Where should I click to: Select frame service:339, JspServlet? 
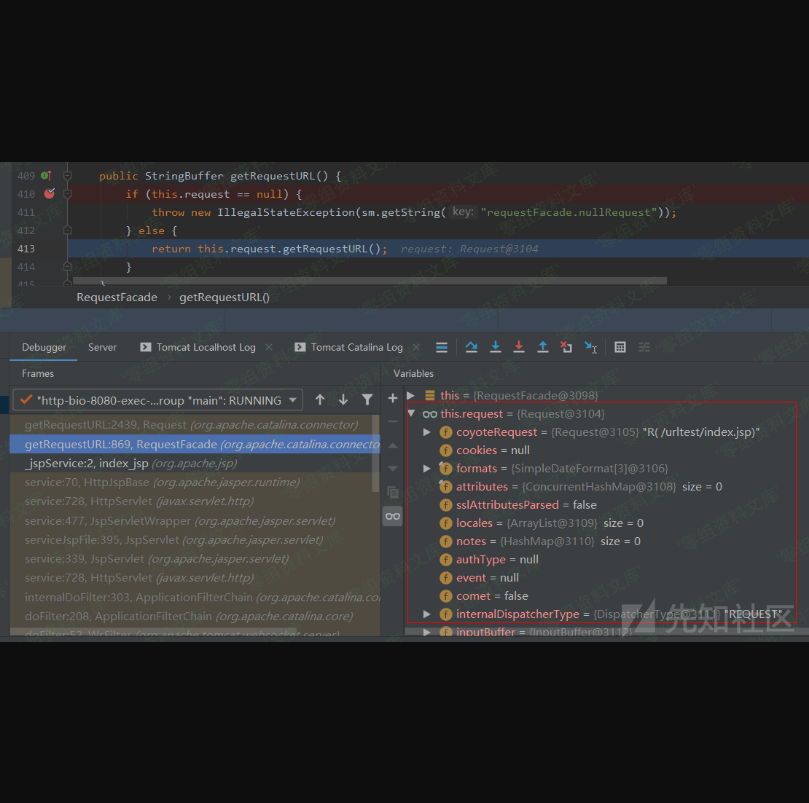pos(195,559)
